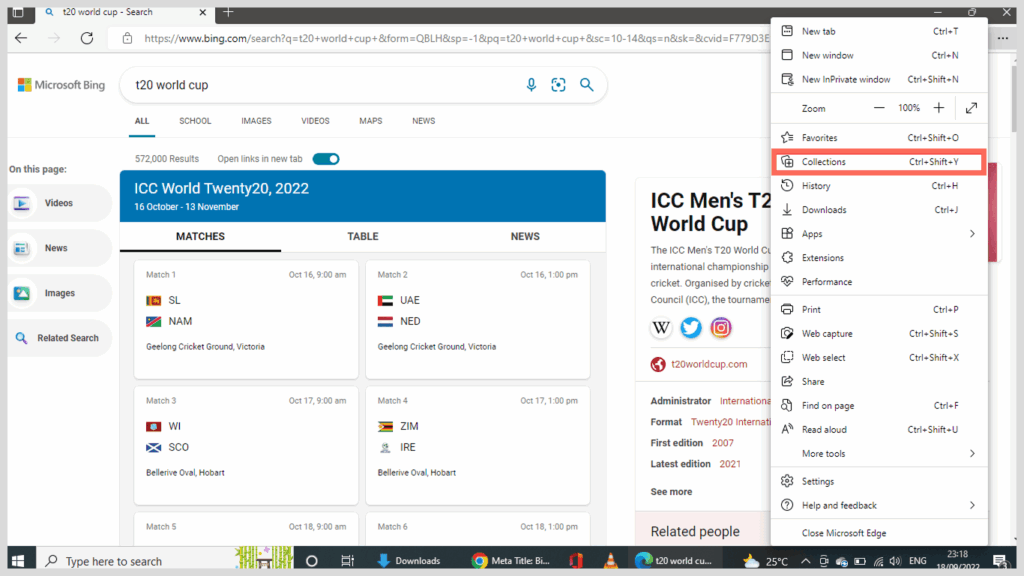This screenshot has width=1024, height=576.
Task: Start Web capture from menu
Action: tap(878, 334)
